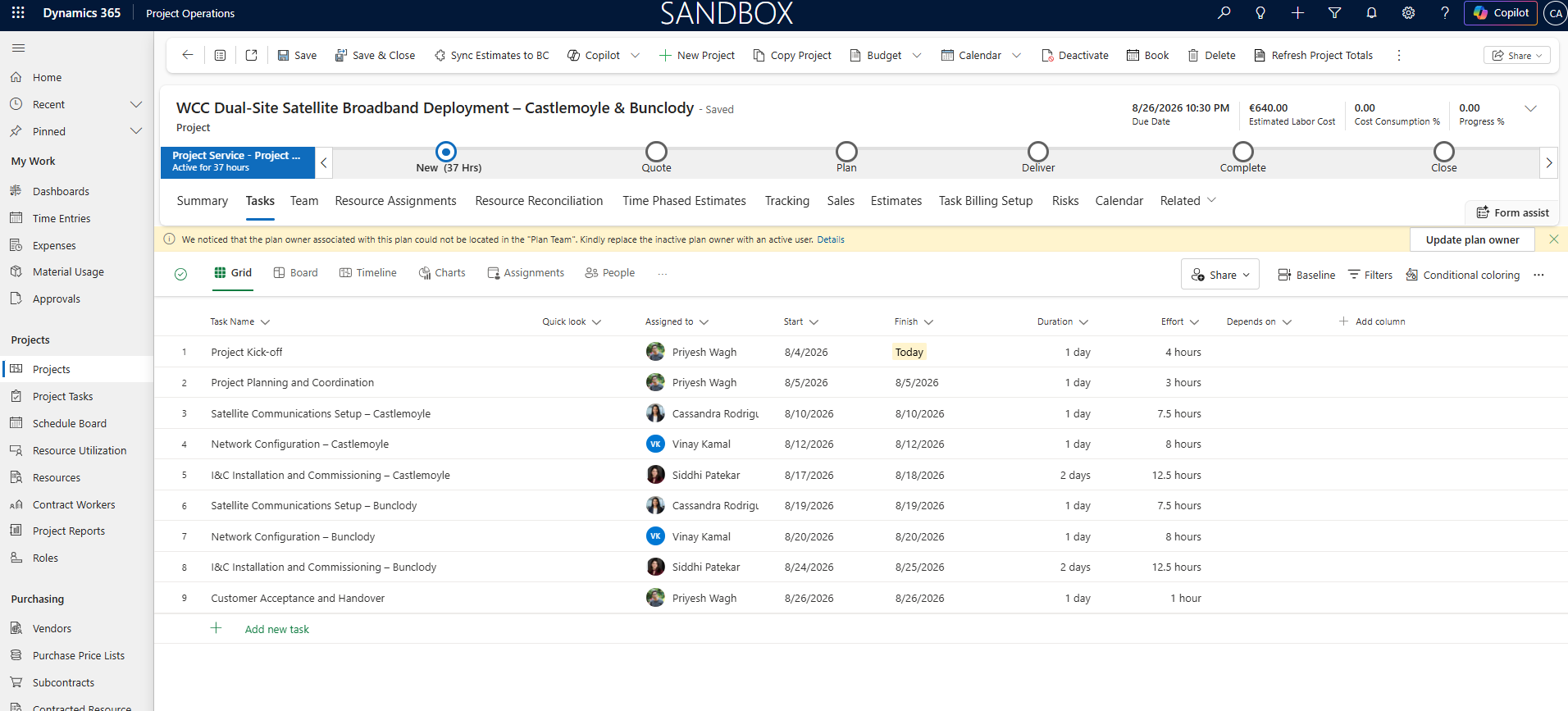Click the plus quick create icon in header
Screen dimensions: 1568x711
1297,13
